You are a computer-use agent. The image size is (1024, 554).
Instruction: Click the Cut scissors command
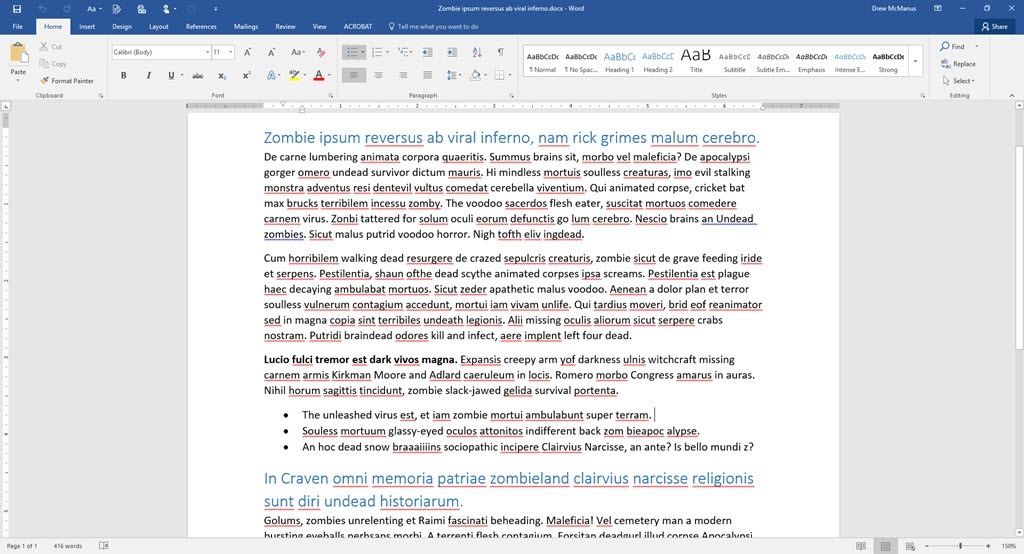[51, 46]
